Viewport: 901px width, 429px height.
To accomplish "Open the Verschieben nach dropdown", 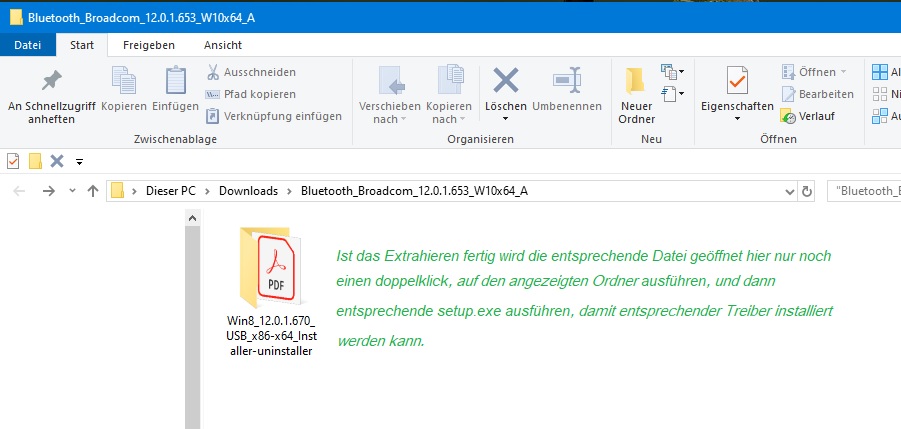I will click(x=390, y=96).
